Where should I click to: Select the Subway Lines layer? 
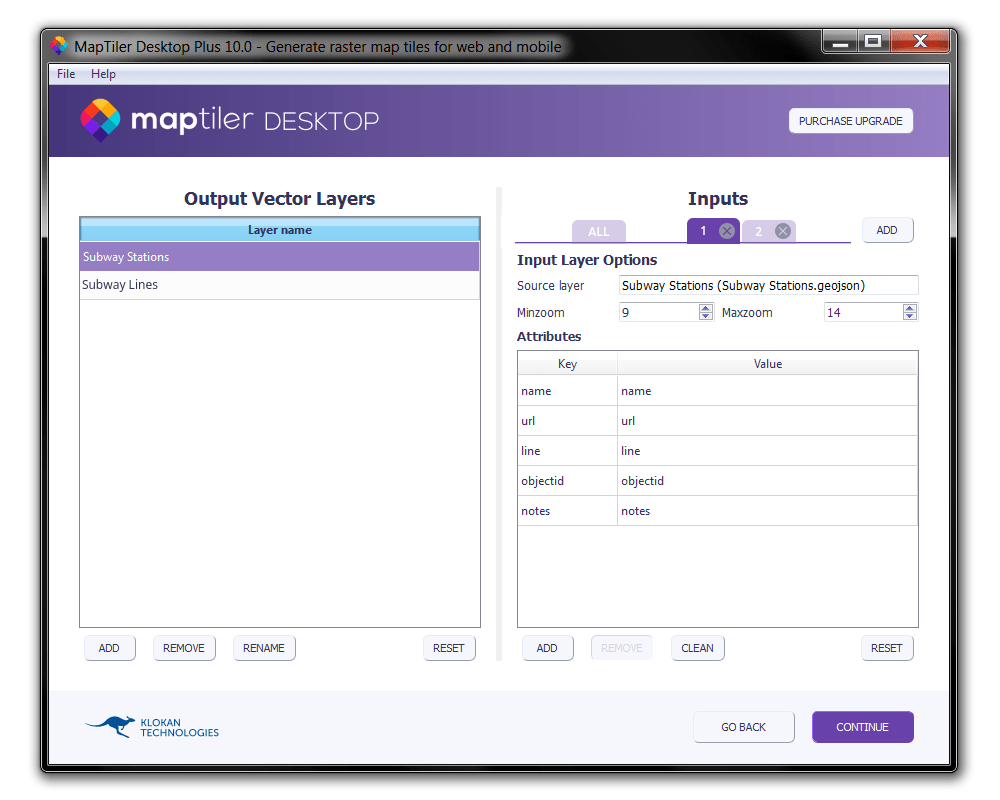pos(280,284)
